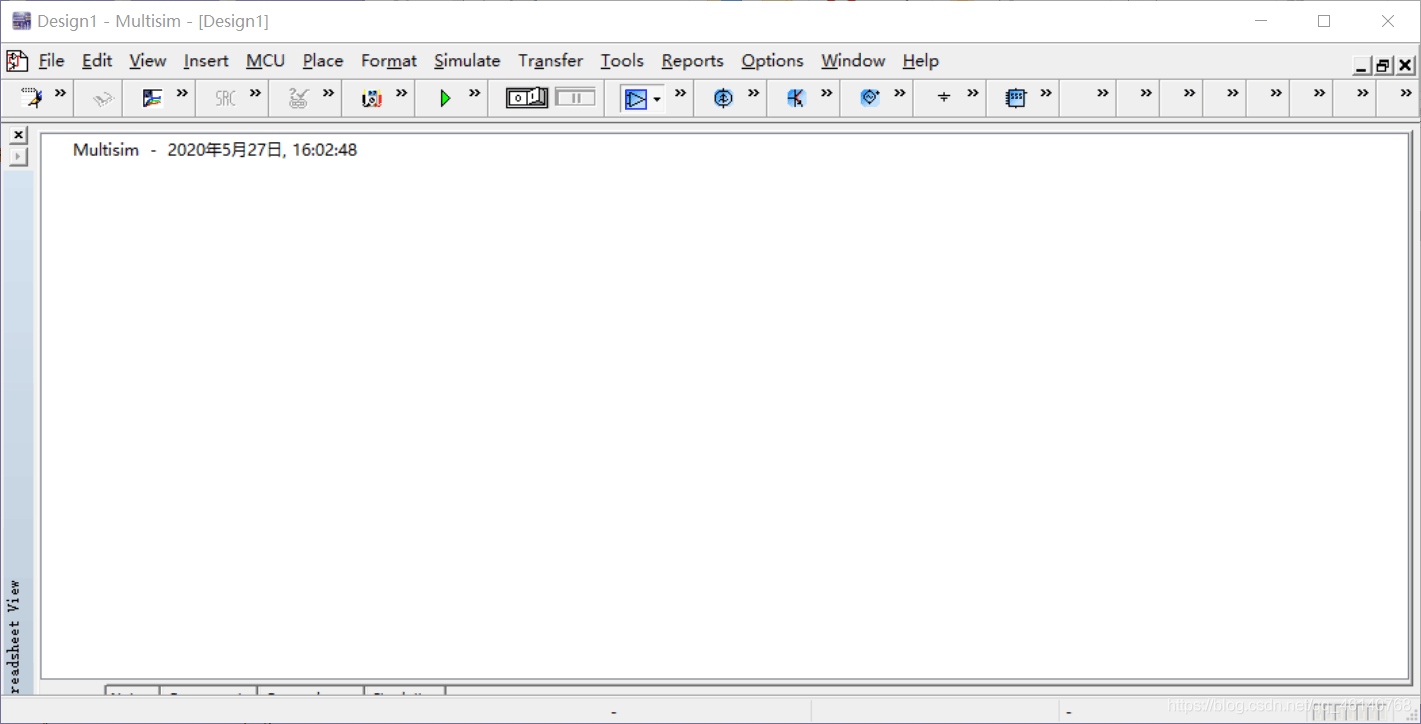
Task: Expand chevron next to rules check icon
Action: 328,93
